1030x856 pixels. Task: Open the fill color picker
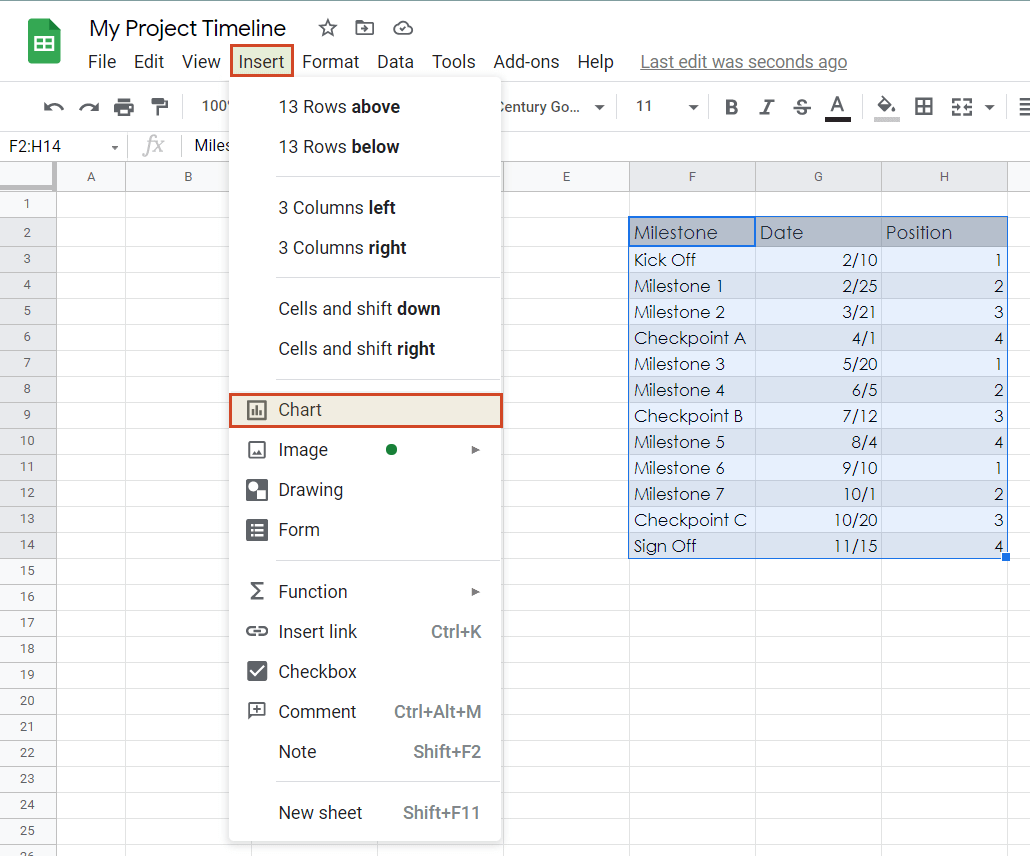[885, 107]
